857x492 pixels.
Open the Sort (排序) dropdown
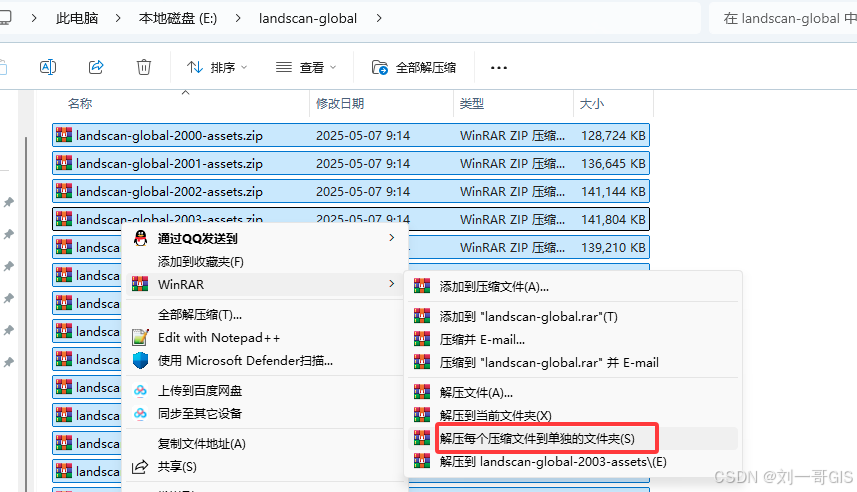click(217, 67)
